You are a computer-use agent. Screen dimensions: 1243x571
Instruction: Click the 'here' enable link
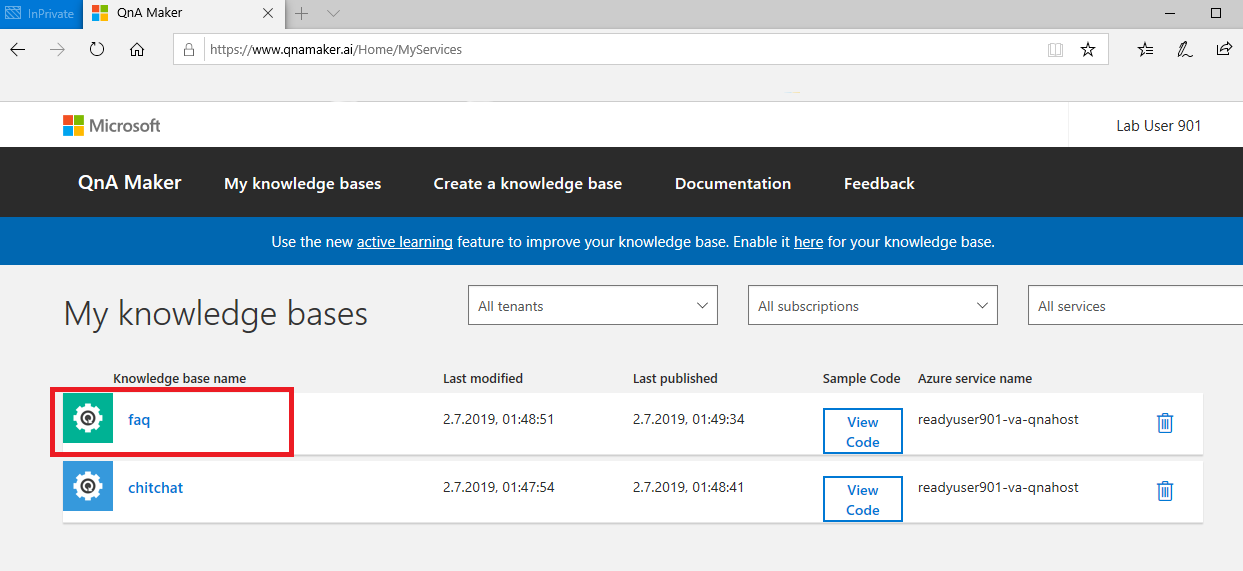pyautogui.click(x=809, y=241)
